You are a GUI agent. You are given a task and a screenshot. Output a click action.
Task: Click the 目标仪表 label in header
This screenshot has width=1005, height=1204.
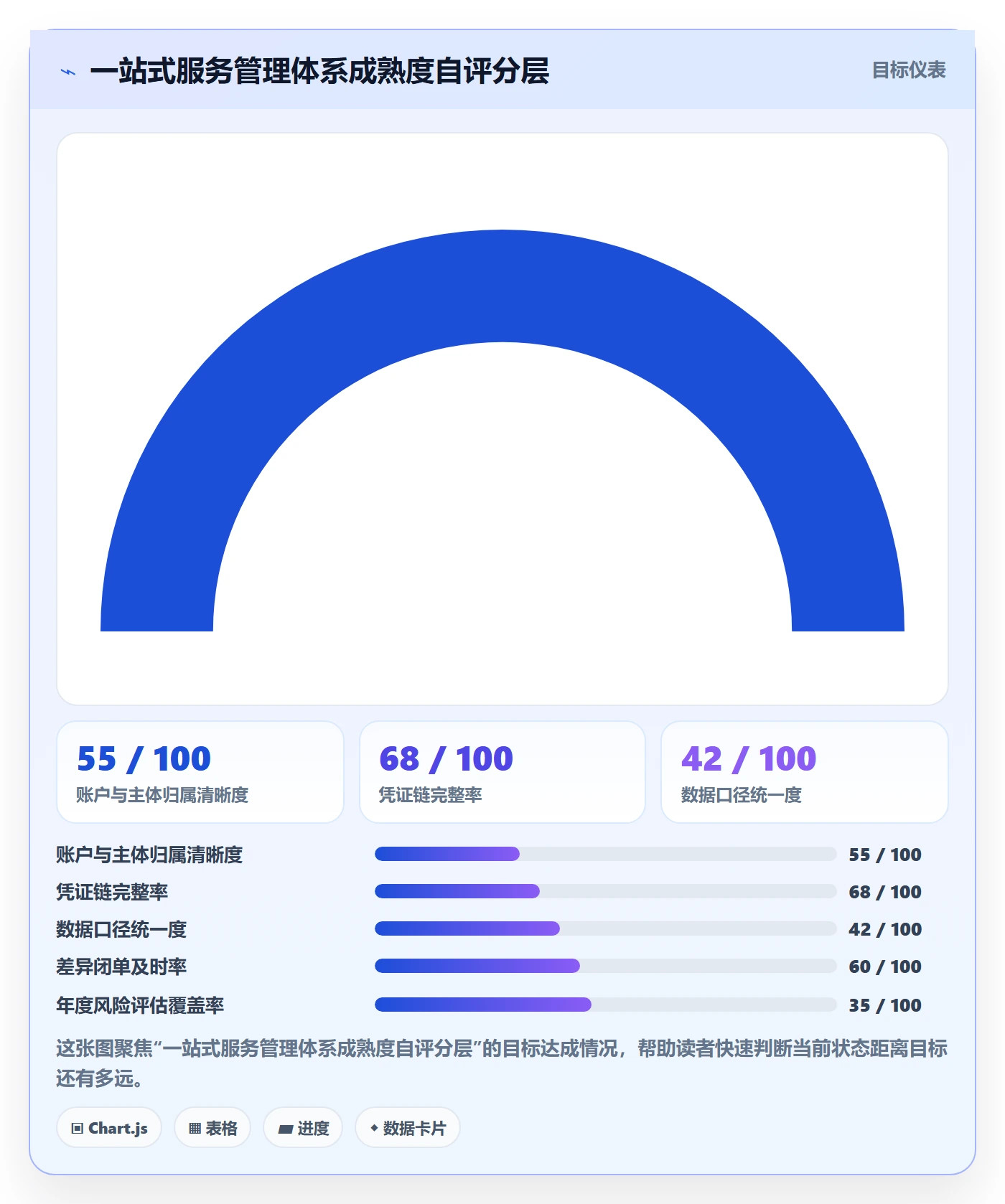pos(909,70)
